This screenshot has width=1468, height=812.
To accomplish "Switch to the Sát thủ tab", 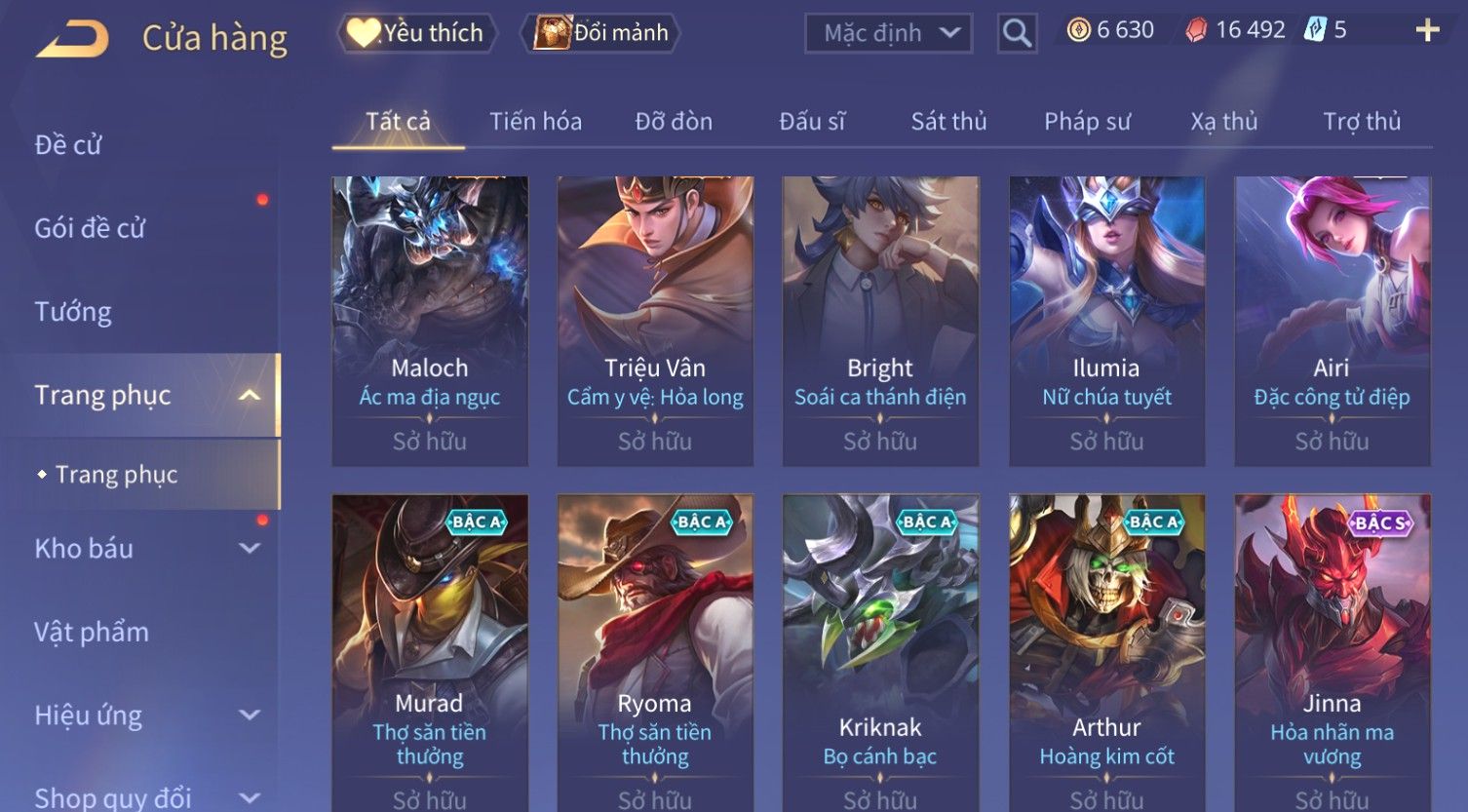I will pos(948,122).
